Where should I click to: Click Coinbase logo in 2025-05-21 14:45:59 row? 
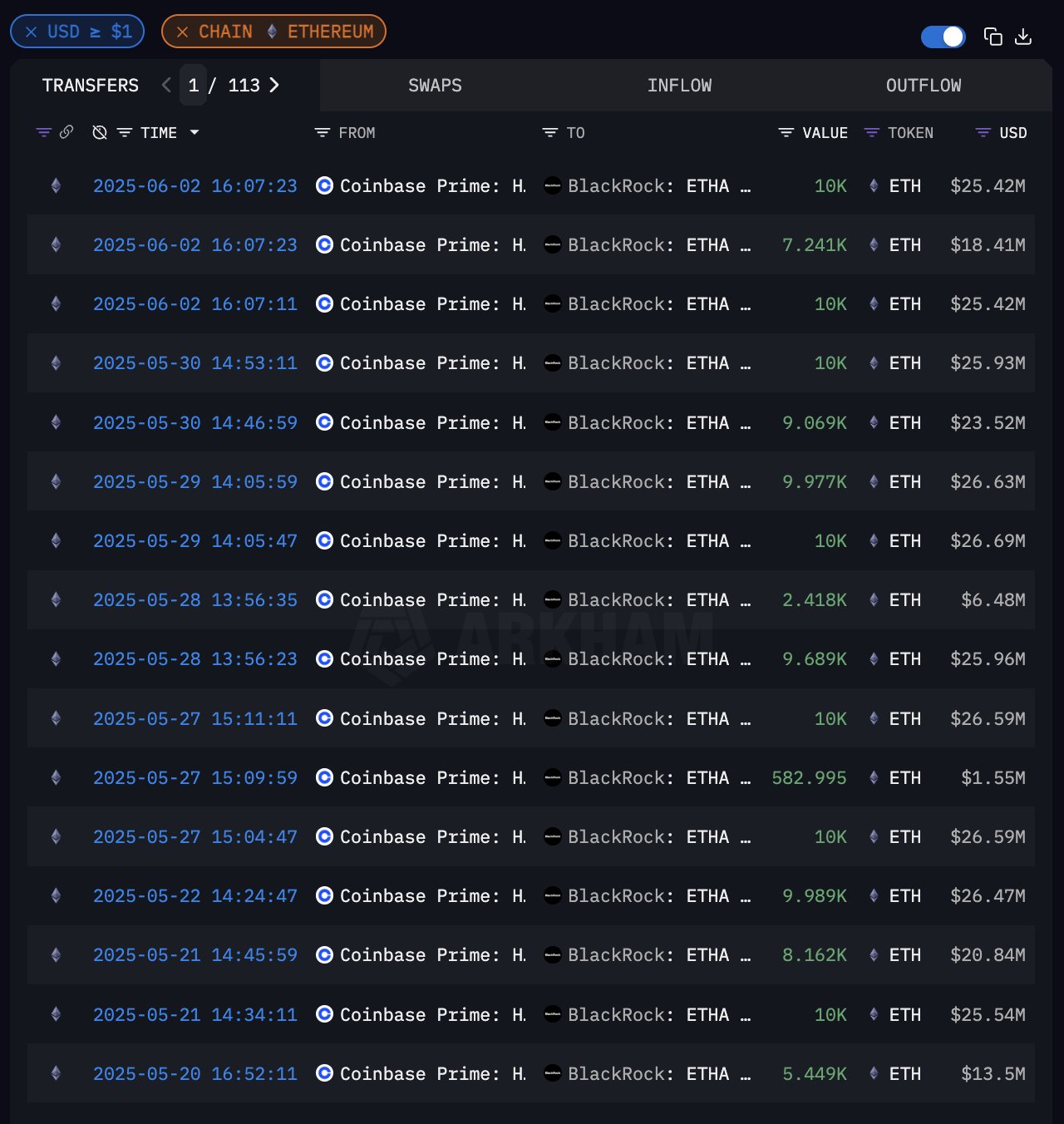[325, 954]
